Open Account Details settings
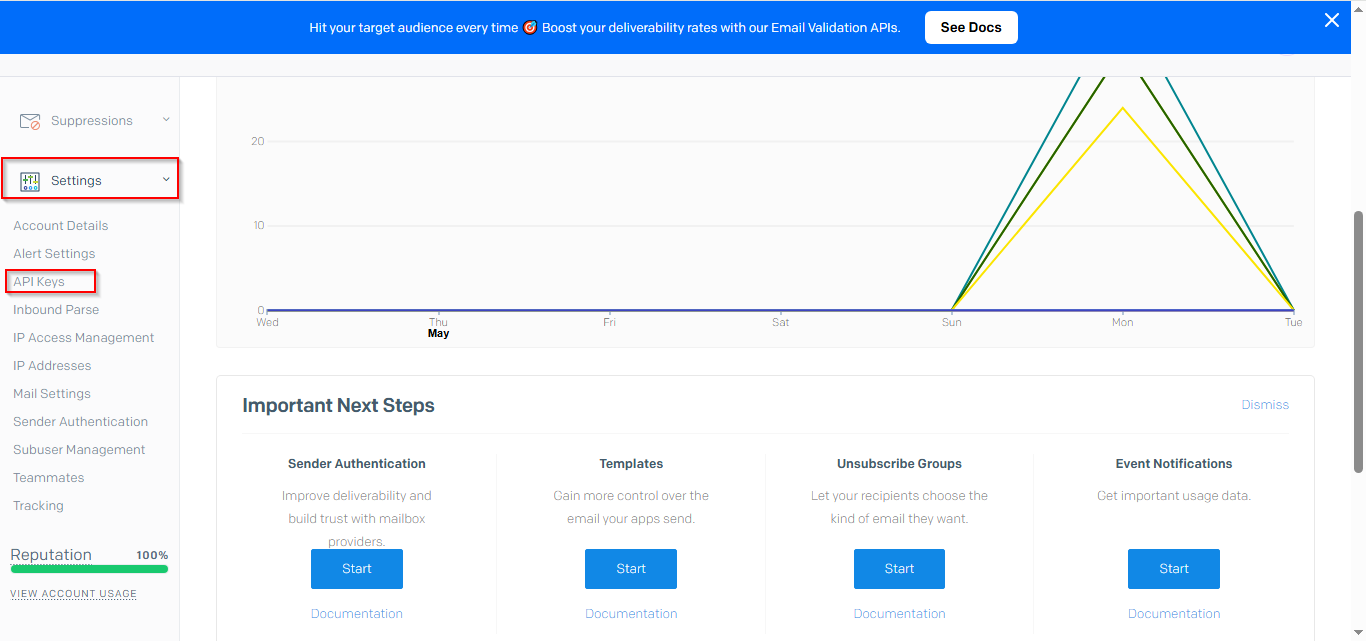Screen dimensions: 1366x641 point(61,226)
